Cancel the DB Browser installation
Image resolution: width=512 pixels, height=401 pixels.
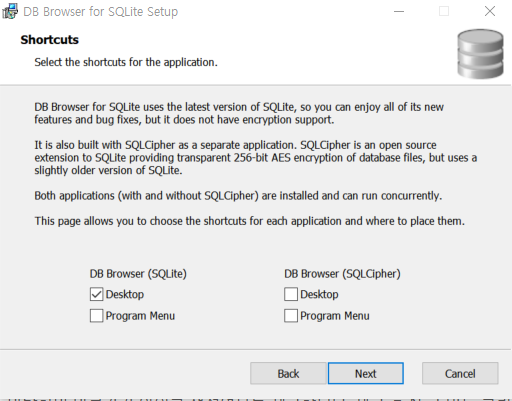click(x=460, y=373)
